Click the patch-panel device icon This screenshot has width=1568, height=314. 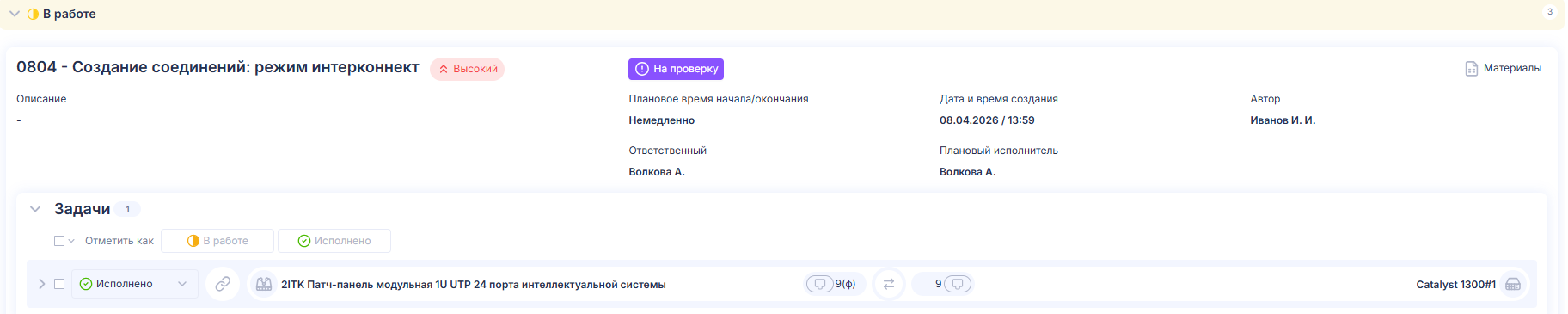[x=264, y=284]
